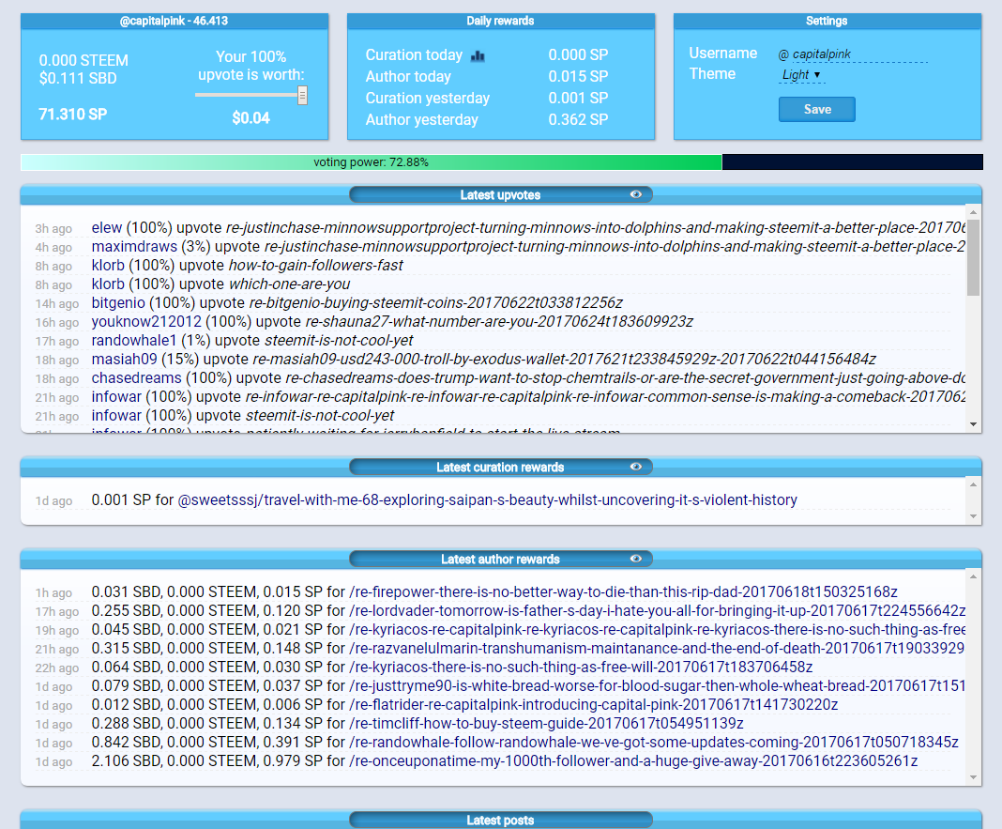This screenshot has height=829, width=1002.
Task: Open the randowhale1 user link
Action: click(134, 341)
